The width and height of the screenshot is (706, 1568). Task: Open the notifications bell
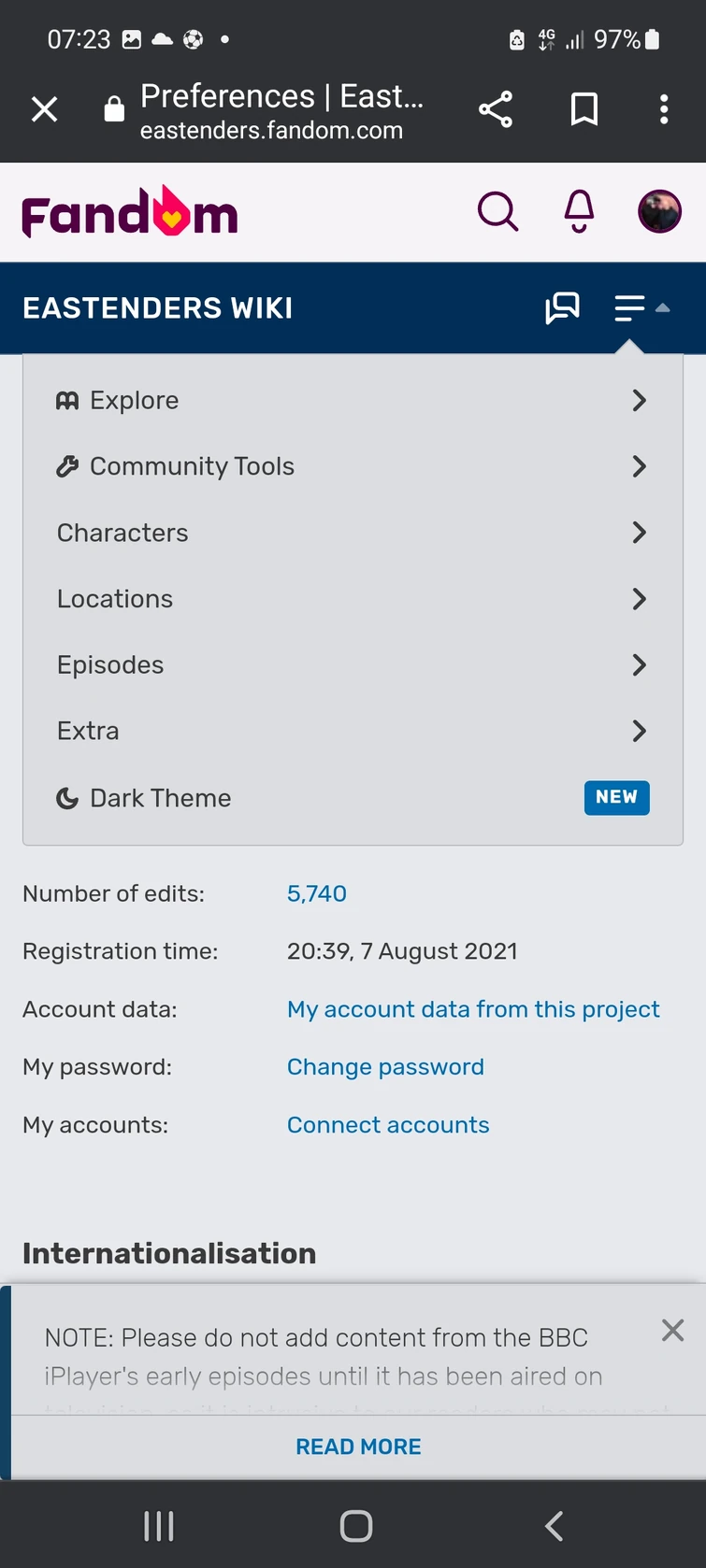[x=580, y=211]
